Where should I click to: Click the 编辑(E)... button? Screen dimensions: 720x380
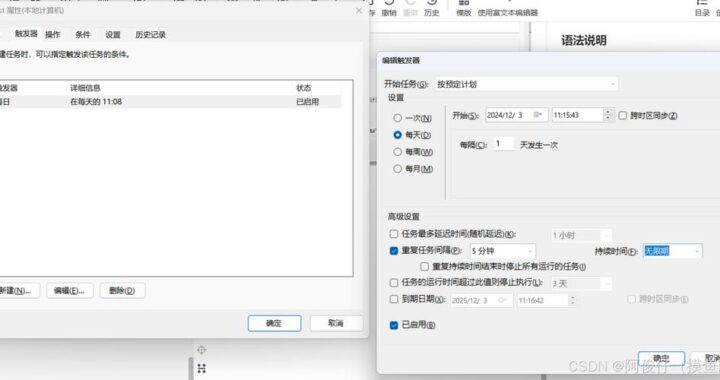tap(70, 291)
